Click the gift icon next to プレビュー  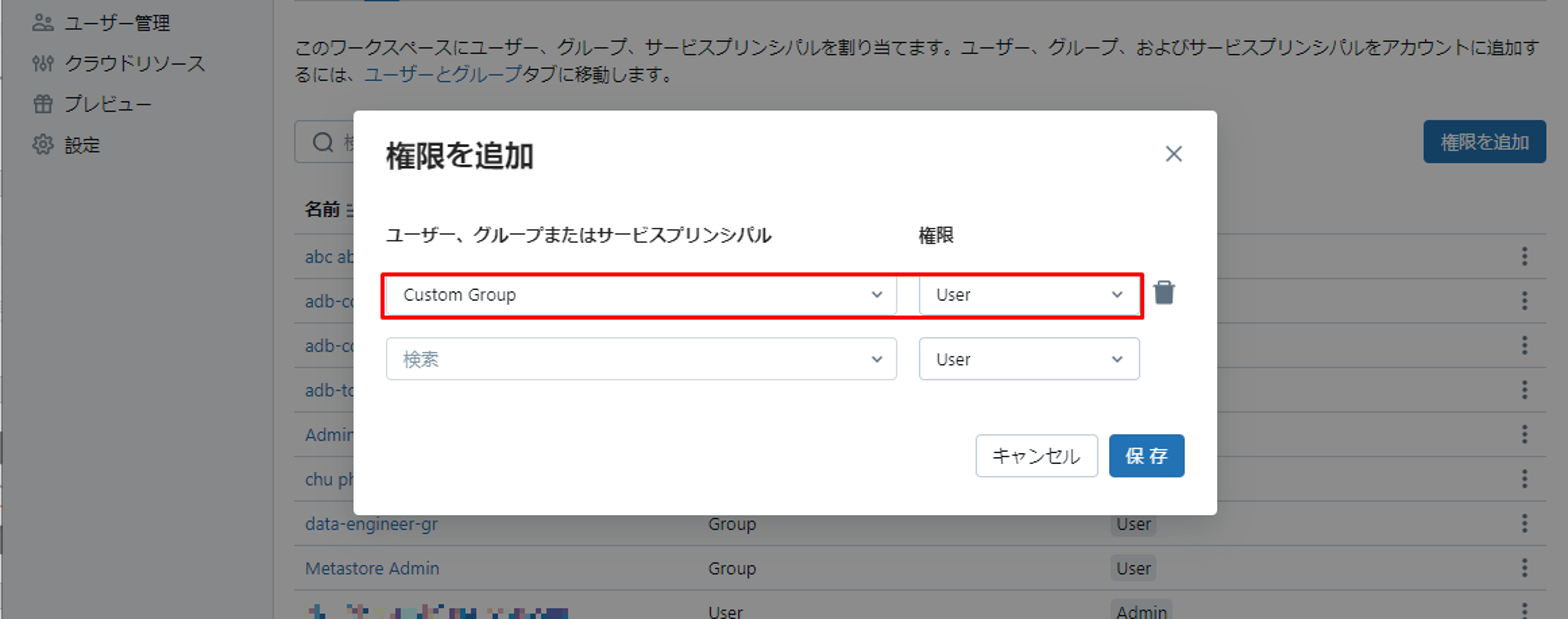(x=42, y=104)
